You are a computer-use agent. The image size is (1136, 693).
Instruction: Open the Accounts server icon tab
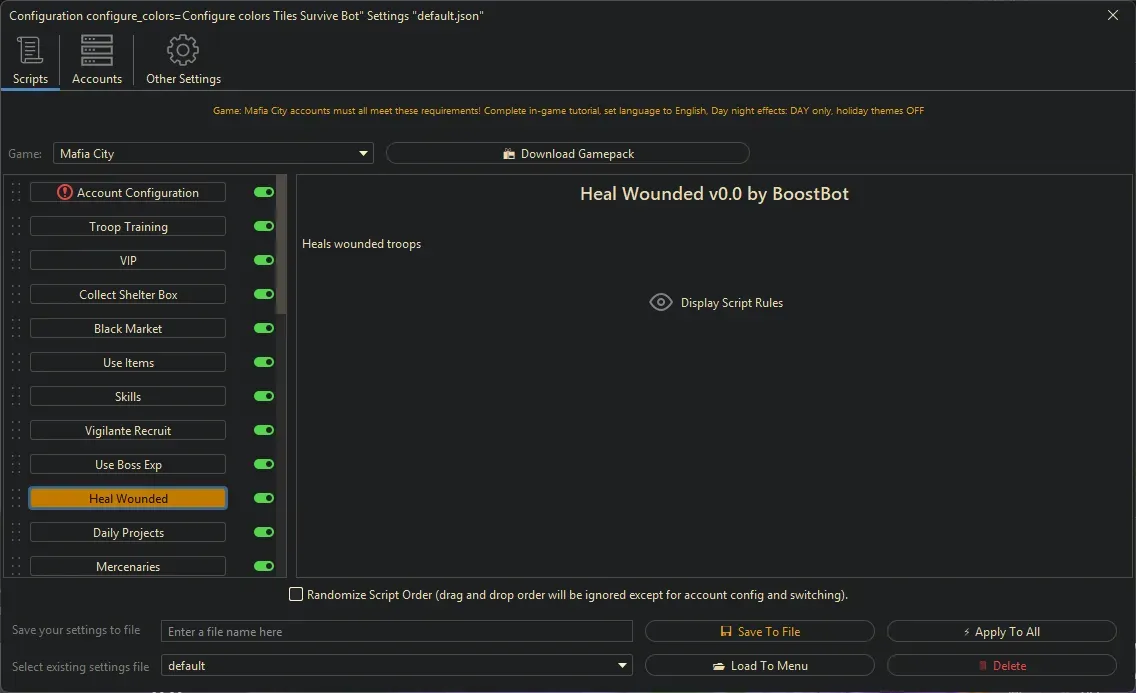click(97, 50)
